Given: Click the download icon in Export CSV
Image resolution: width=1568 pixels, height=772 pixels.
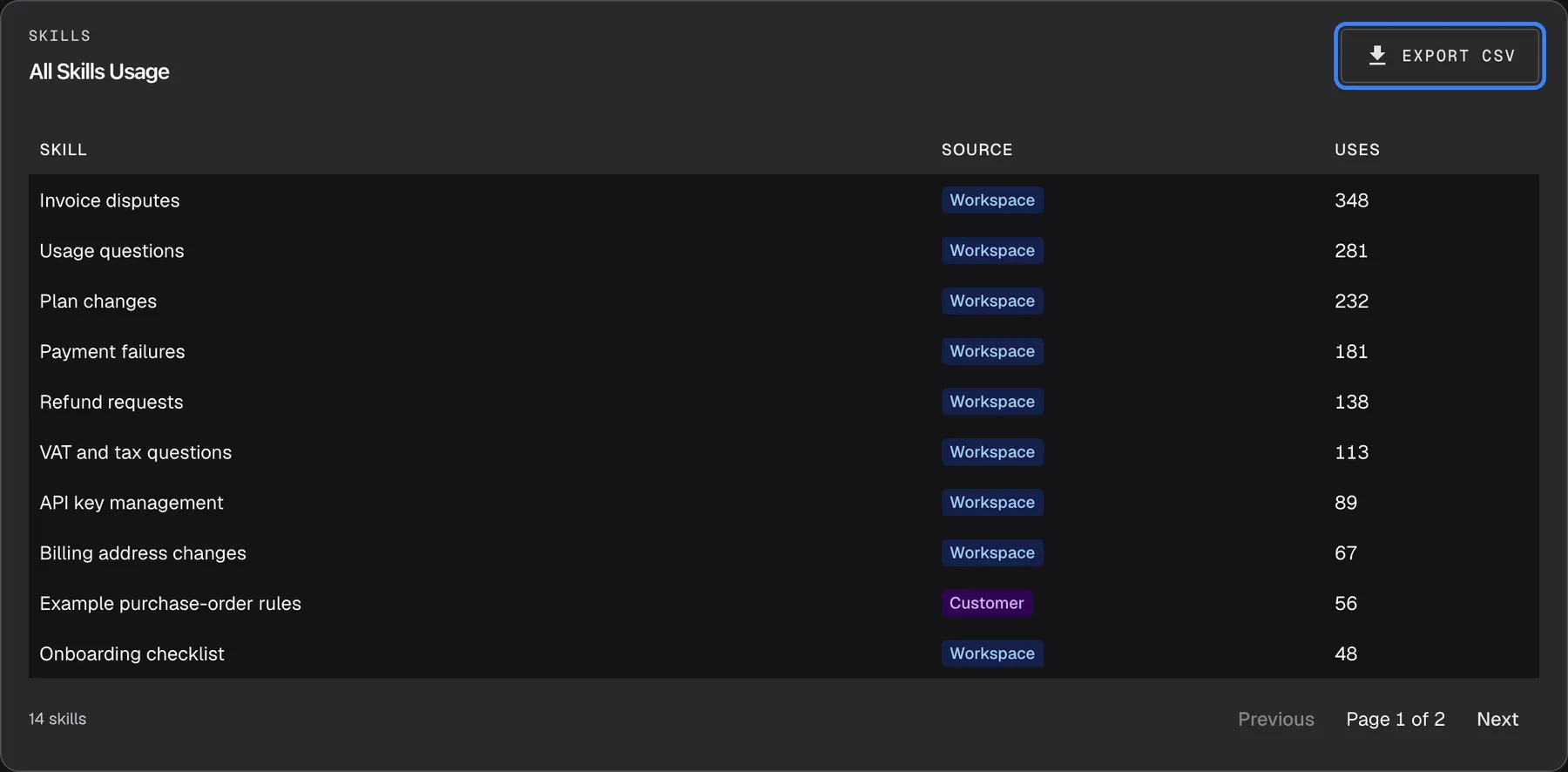Looking at the screenshot, I should click(x=1376, y=56).
